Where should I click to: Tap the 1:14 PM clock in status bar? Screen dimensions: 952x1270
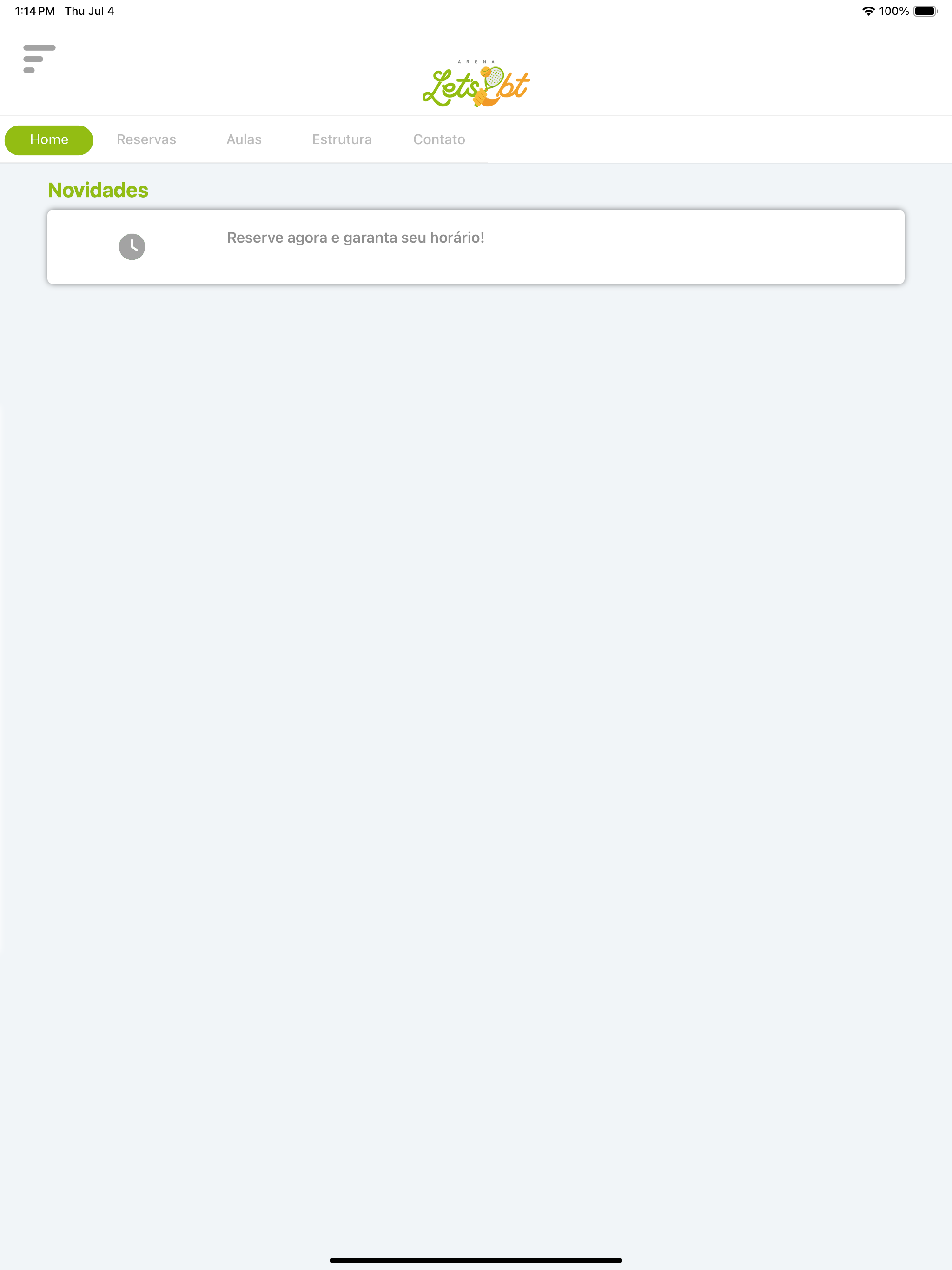(35, 11)
